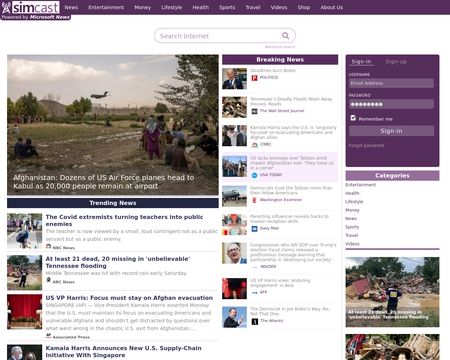The height and width of the screenshot is (360, 450).
Task: Toggle the Remember me checkbox
Action: pos(353,118)
